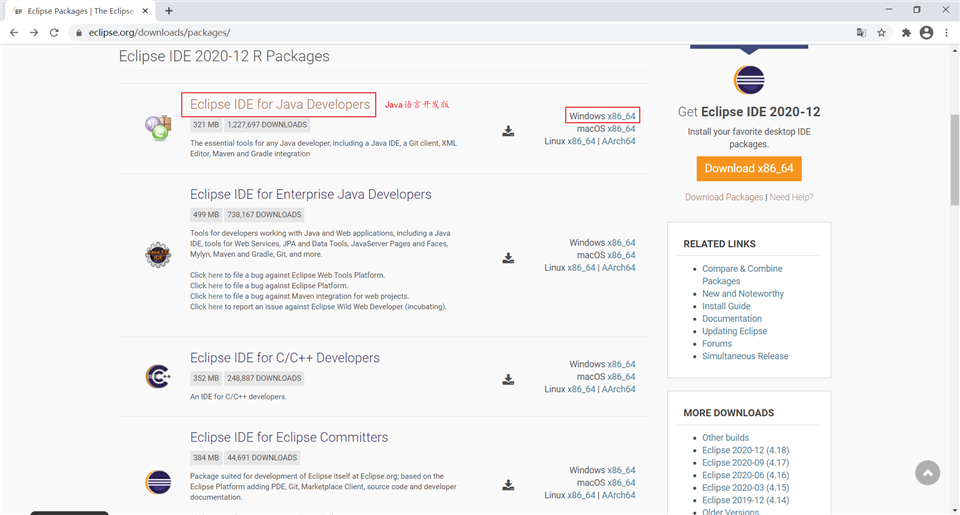The height and width of the screenshot is (515, 960).
Task: Download Windows x86_64 for C/C++ Developers
Action: point(621,364)
